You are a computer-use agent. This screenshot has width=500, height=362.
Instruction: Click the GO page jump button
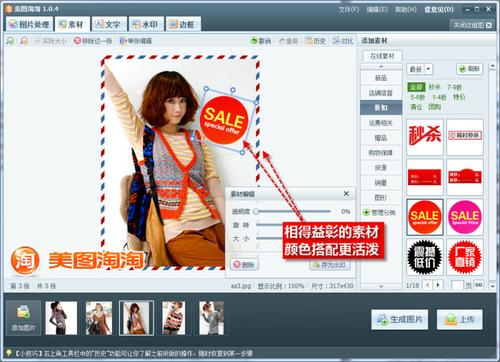[479, 285]
